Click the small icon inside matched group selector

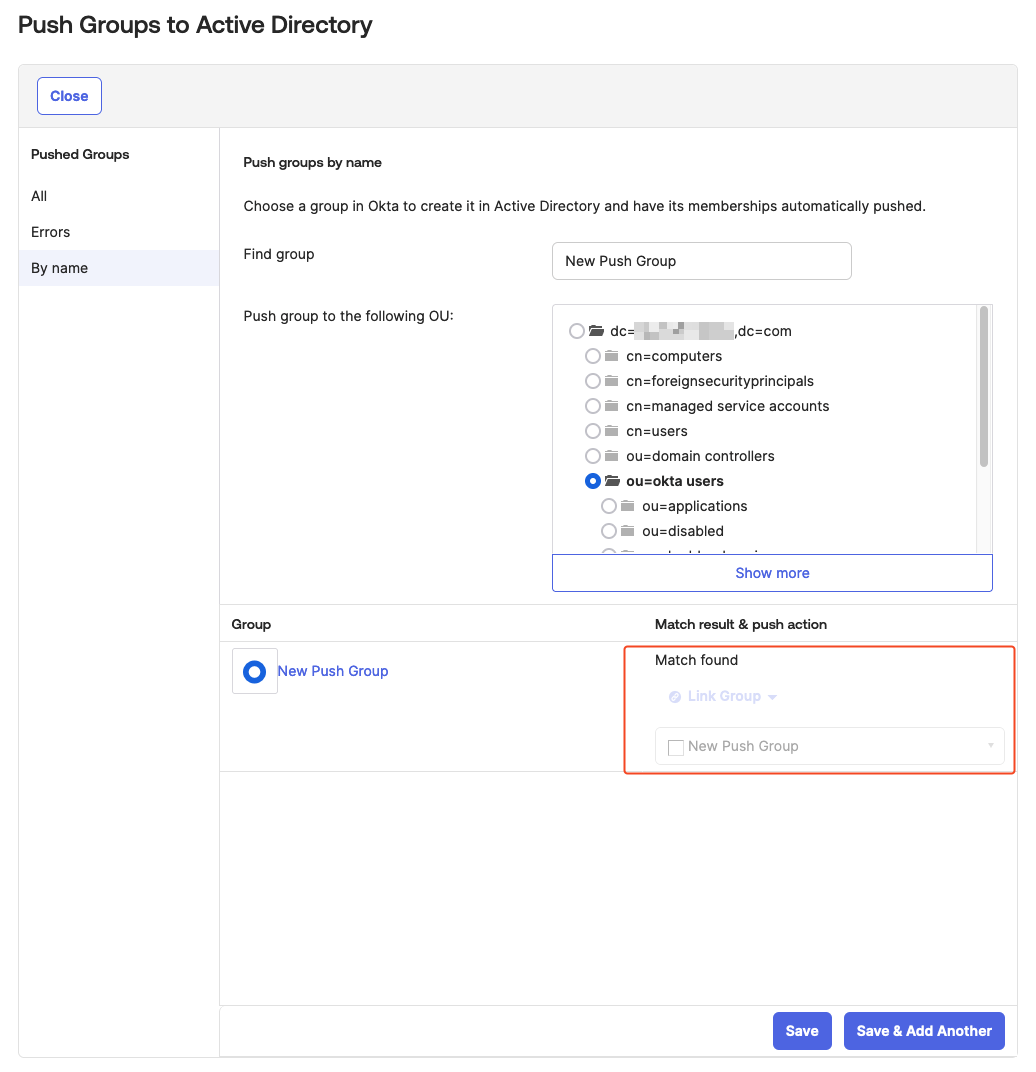(676, 747)
